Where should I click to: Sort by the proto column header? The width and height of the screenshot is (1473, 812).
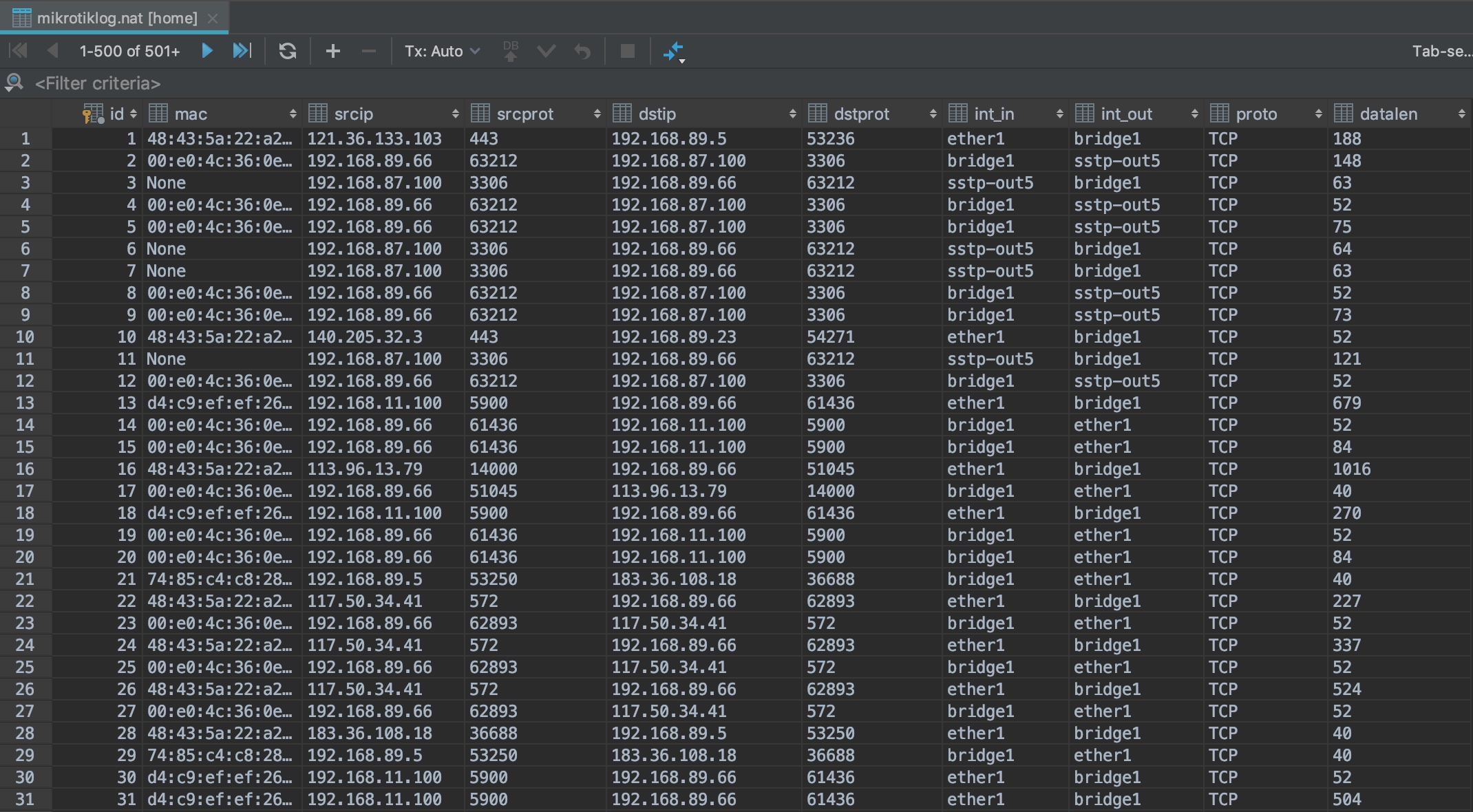pos(1266,114)
